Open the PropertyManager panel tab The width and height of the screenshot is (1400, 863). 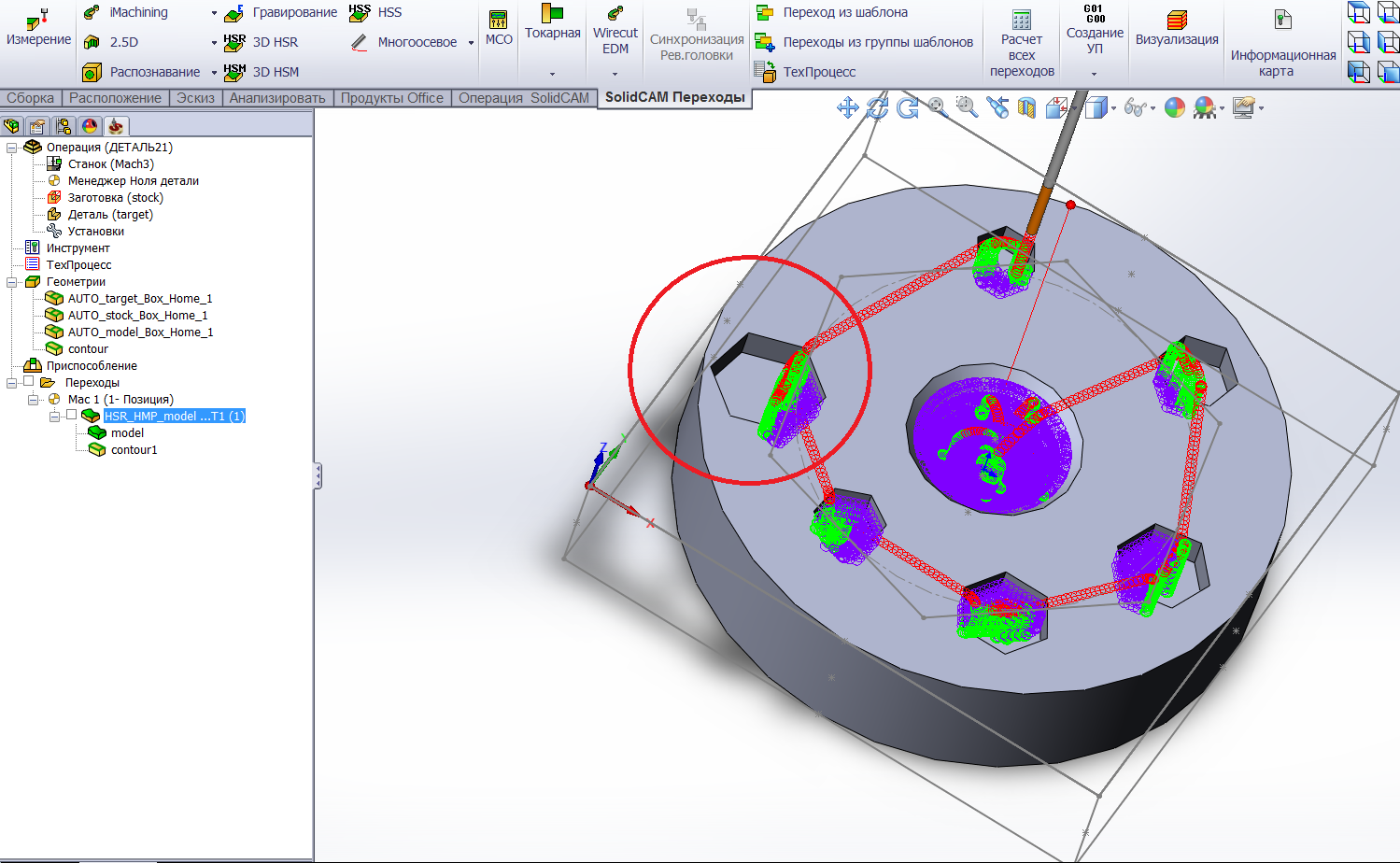click(37, 126)
